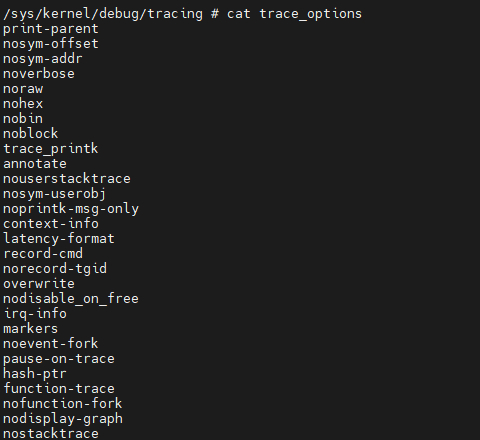Image resolution: width=480 pixels, height=440 pixels.
Task: Click the cat trace_options command text
Action: pos(294,14)
